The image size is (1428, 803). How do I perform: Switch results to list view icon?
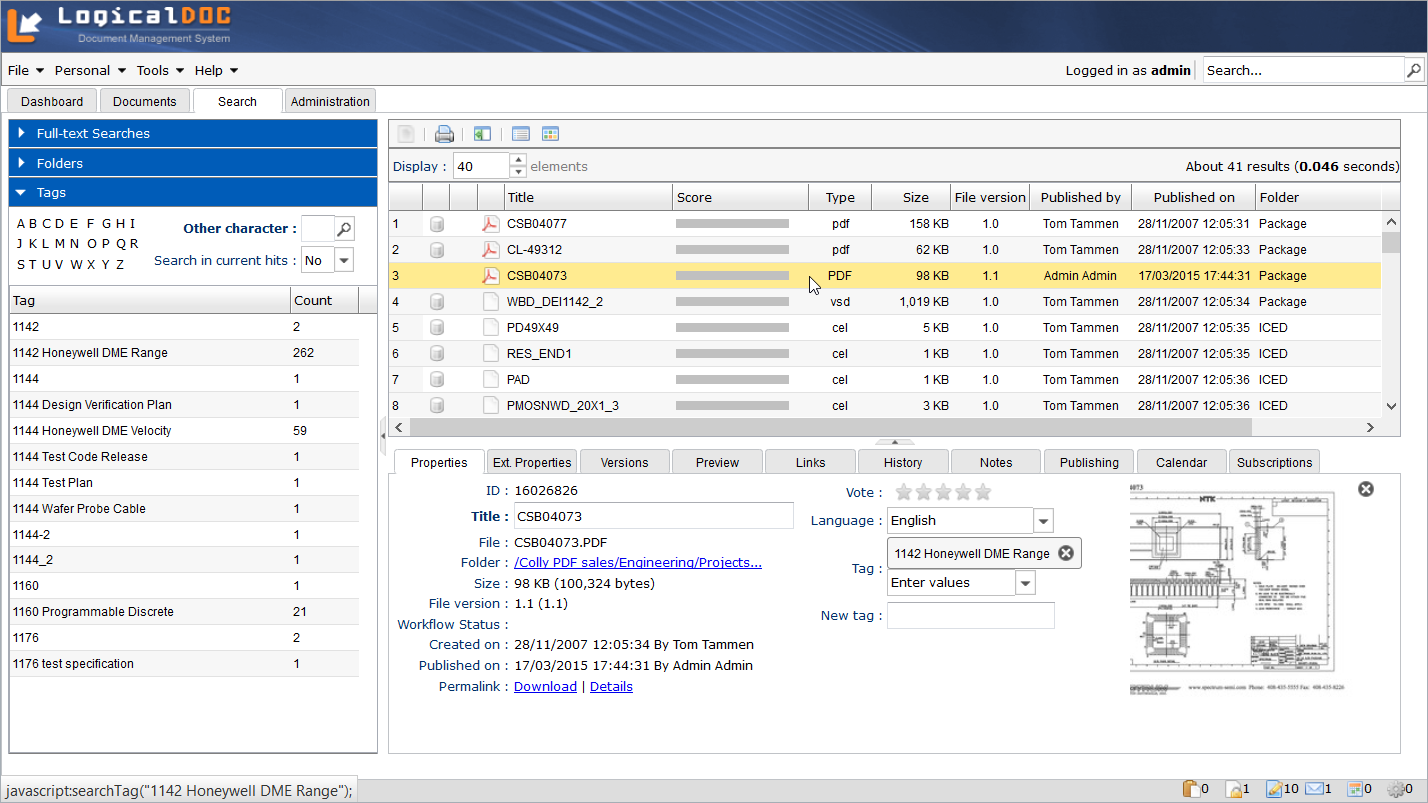[x=520, y=133]
